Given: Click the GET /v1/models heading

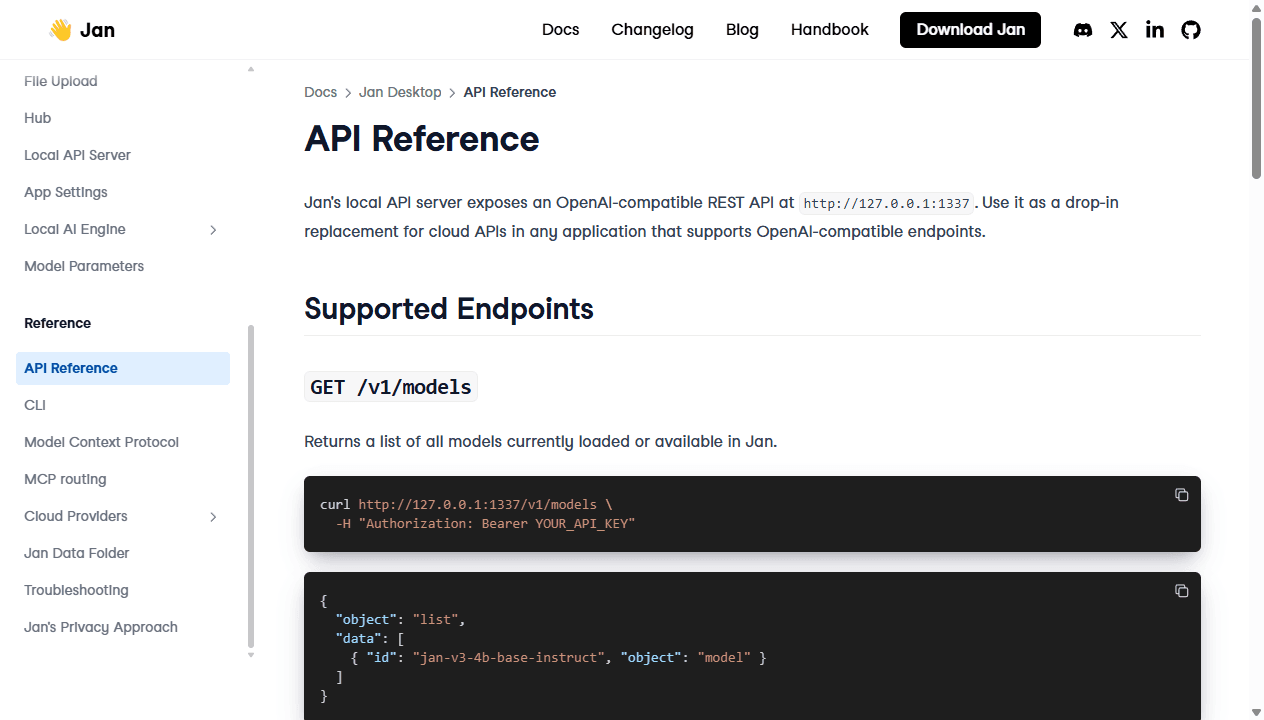Looking at the screenshot, I should [x=391, y=387].
